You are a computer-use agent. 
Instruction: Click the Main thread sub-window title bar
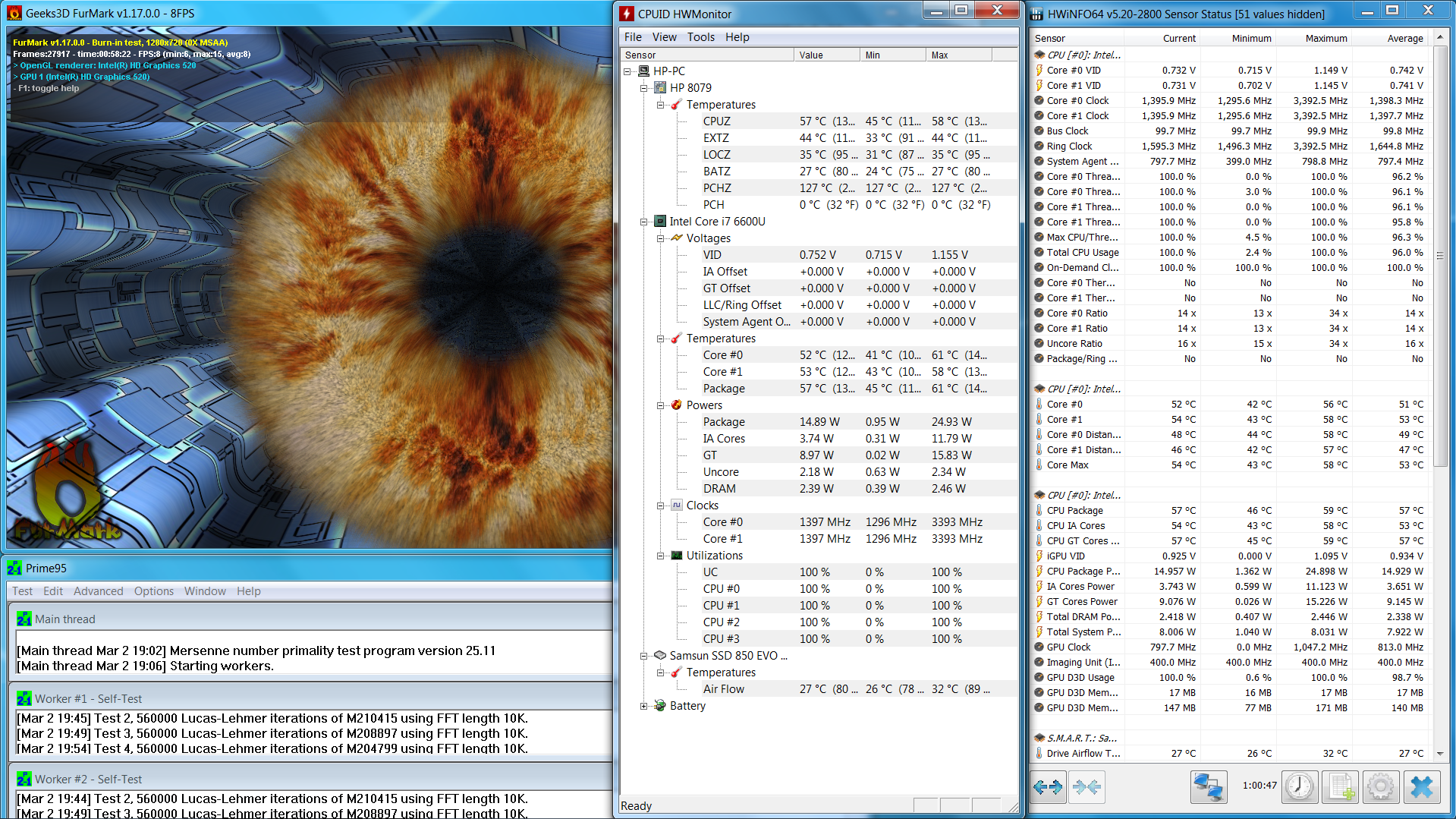(311, 619)
